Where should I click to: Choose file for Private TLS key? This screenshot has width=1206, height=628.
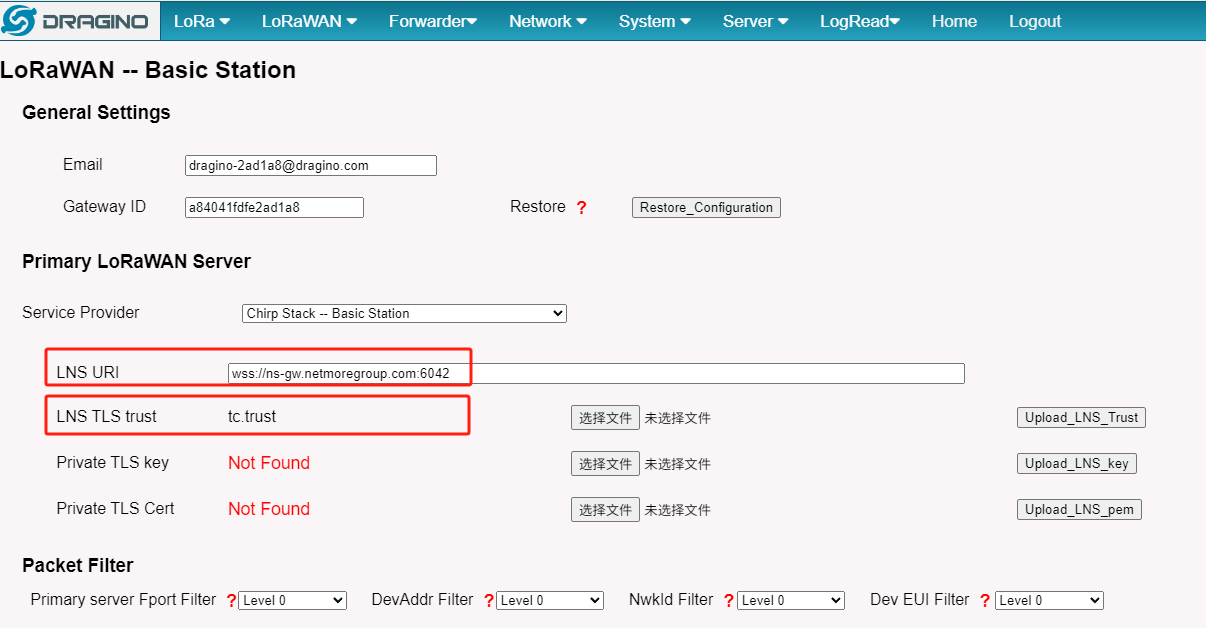(605, 464)
